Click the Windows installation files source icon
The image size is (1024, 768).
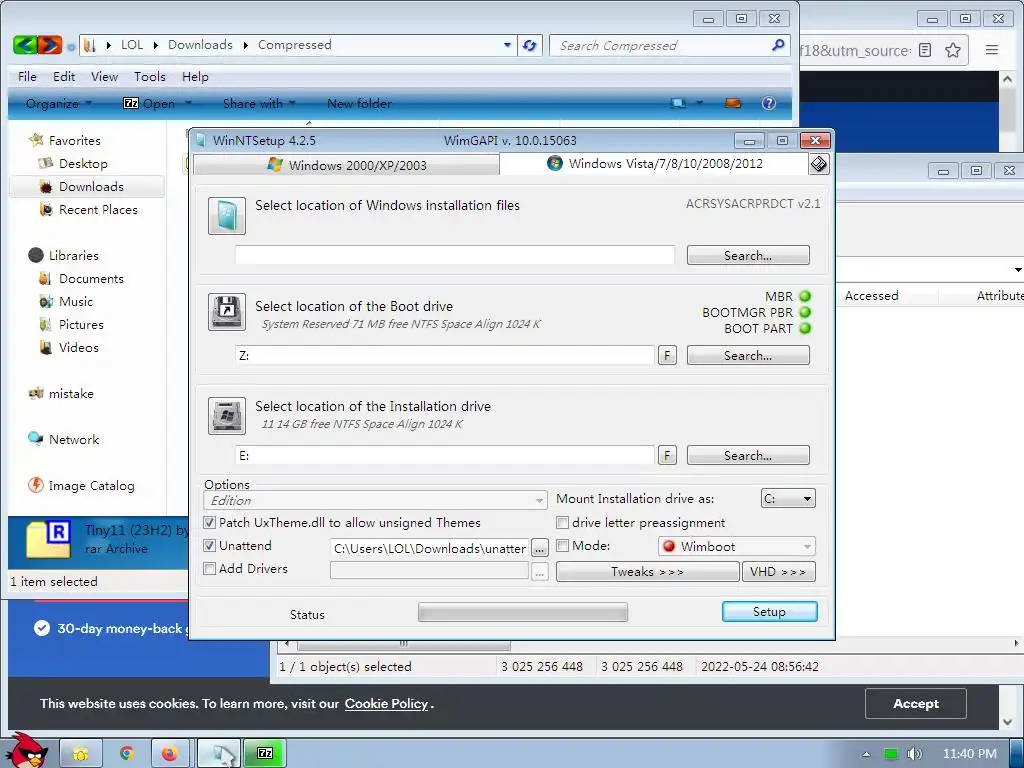pyautogui.click(x=227, y=216)
